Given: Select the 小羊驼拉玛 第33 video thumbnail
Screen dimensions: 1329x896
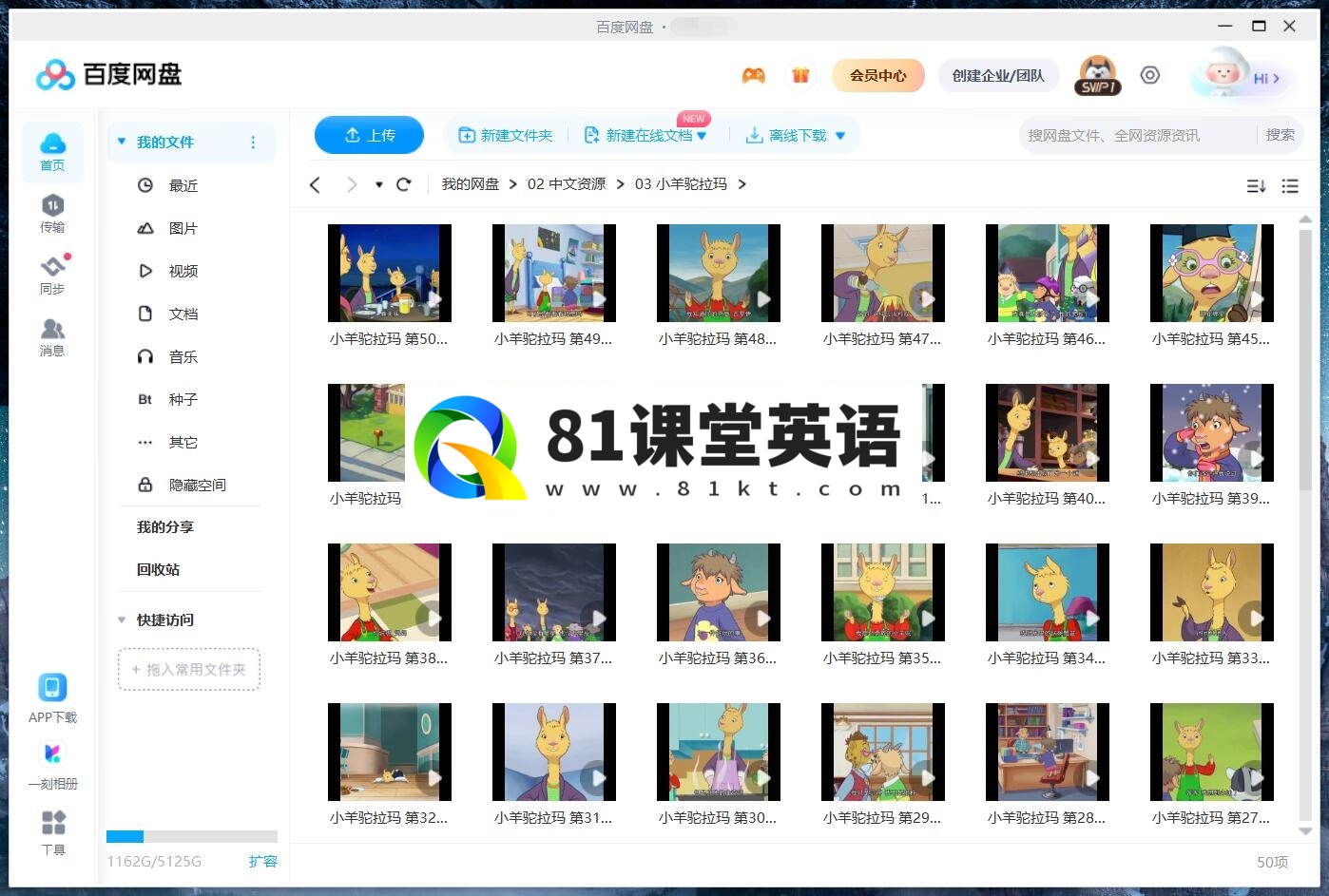Looking at the screenshot, I should tap(1212, 592).
